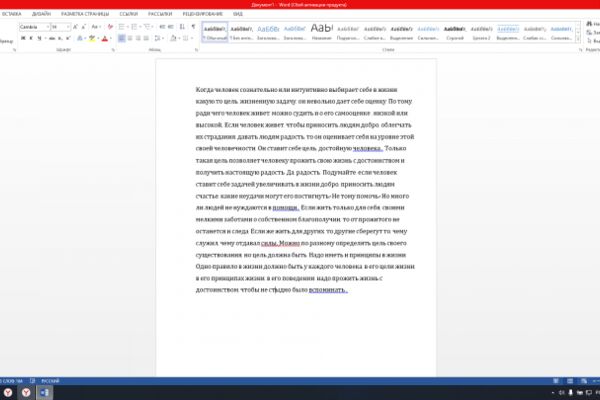Viewport: 600px width, 400px height.
Task: Switch to web layout view
Action: coord(584,381)
